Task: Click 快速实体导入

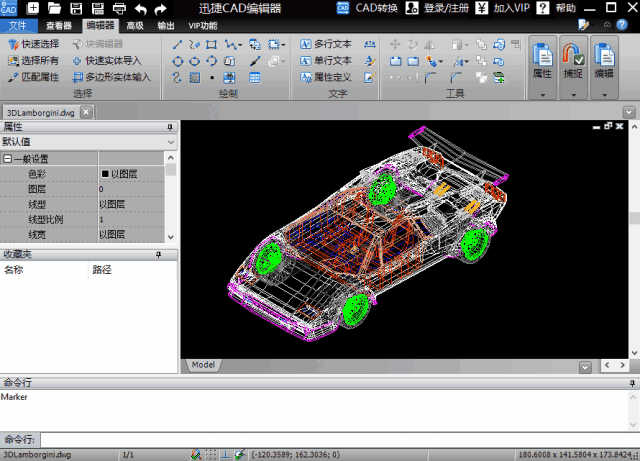Action: [107, 61]
